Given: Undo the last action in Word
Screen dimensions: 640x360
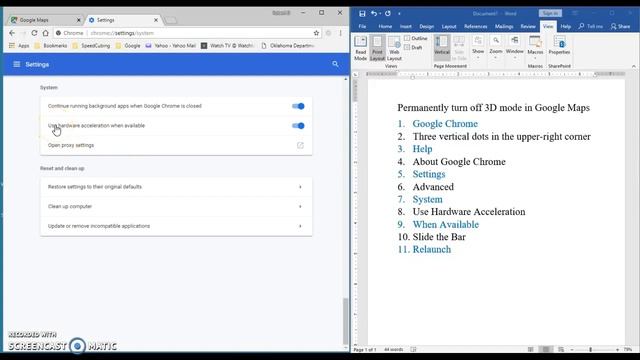Looking at the screenshot, I should (374, 13).
